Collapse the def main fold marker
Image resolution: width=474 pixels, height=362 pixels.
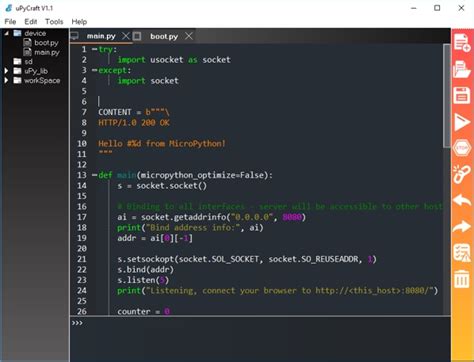pyautogui.click(x=95, y=175)
